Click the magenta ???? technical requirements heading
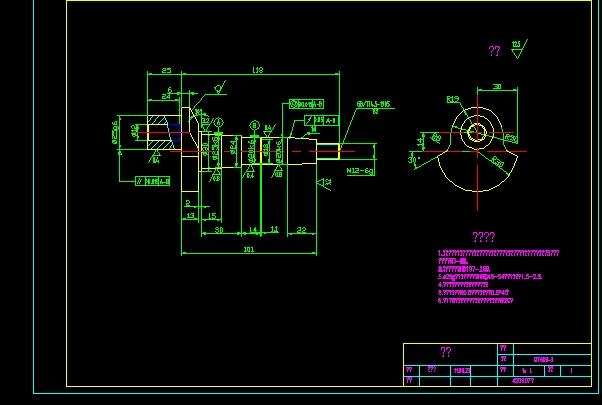The height and width of the screenshot is (405, 602). [x=483, y=237]
